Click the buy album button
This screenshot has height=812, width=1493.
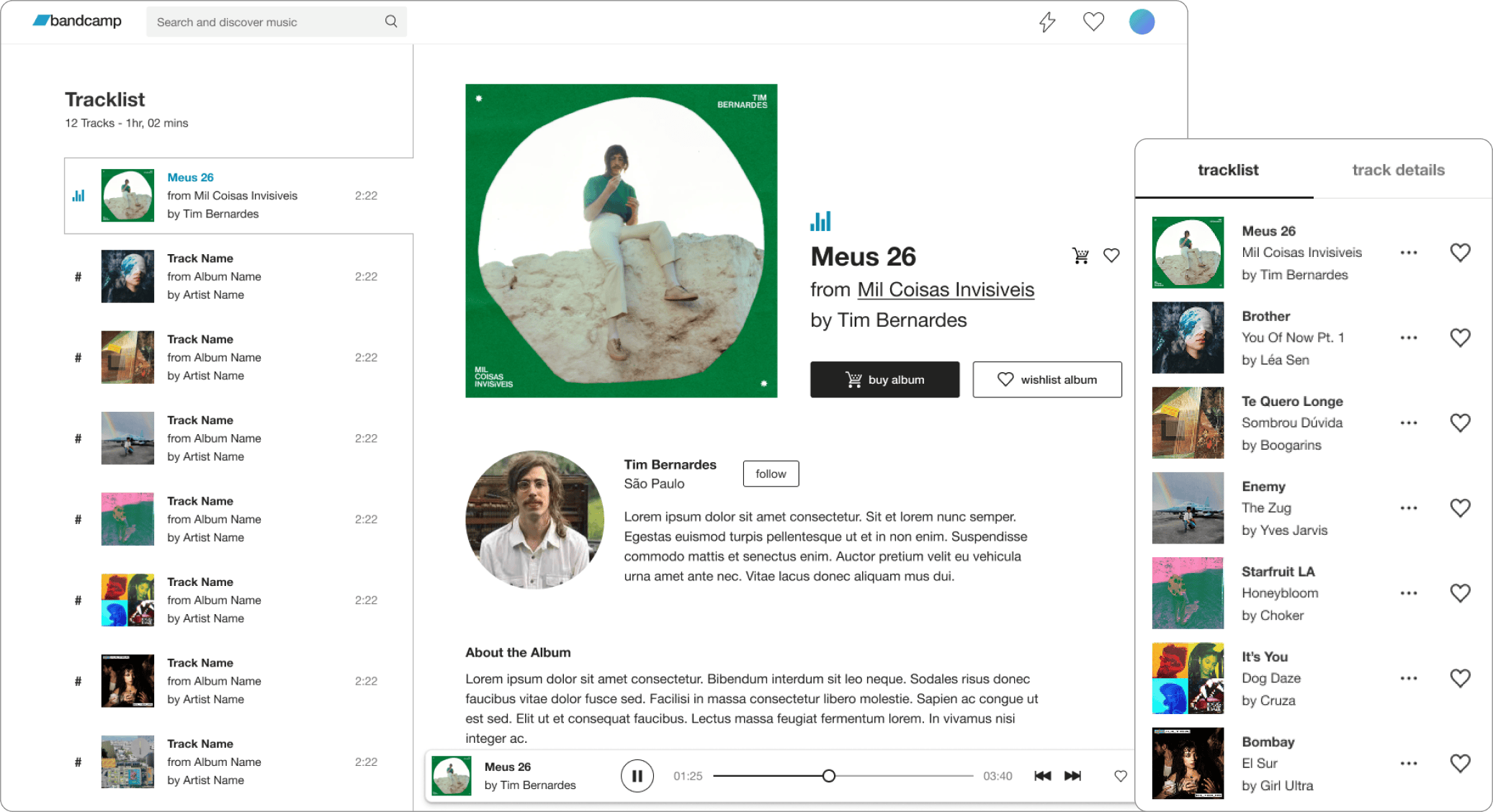(884, 379)
